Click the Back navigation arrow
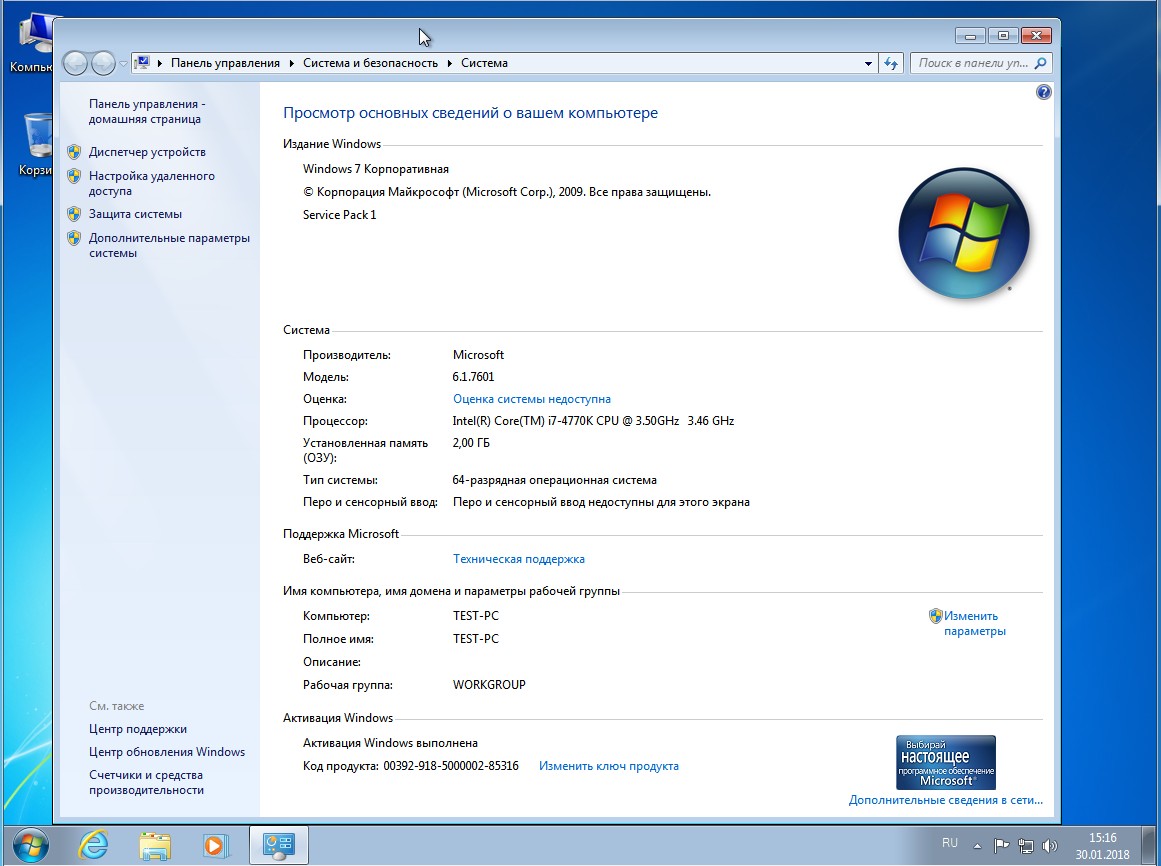 [76, 64]
